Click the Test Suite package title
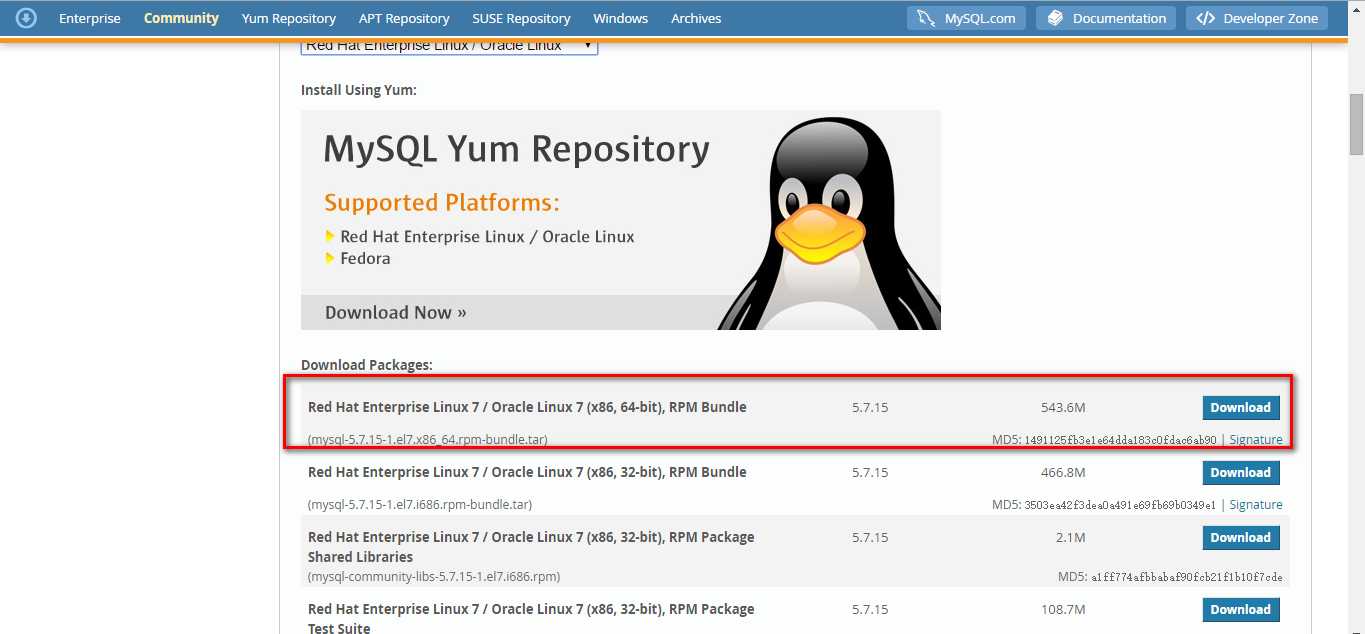Image resolution: width=1365 pixels, height=634 pixels. coord(531,618)
